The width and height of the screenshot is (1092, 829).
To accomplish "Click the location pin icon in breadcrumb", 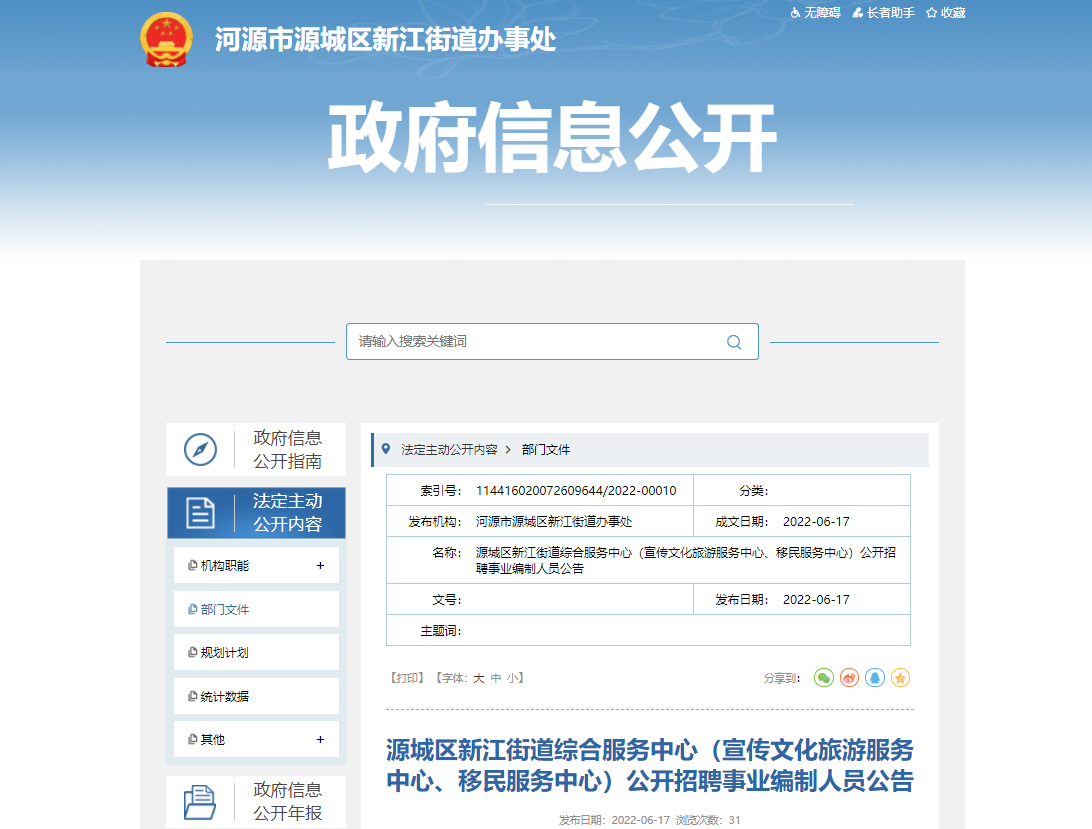I will (386, 449).
